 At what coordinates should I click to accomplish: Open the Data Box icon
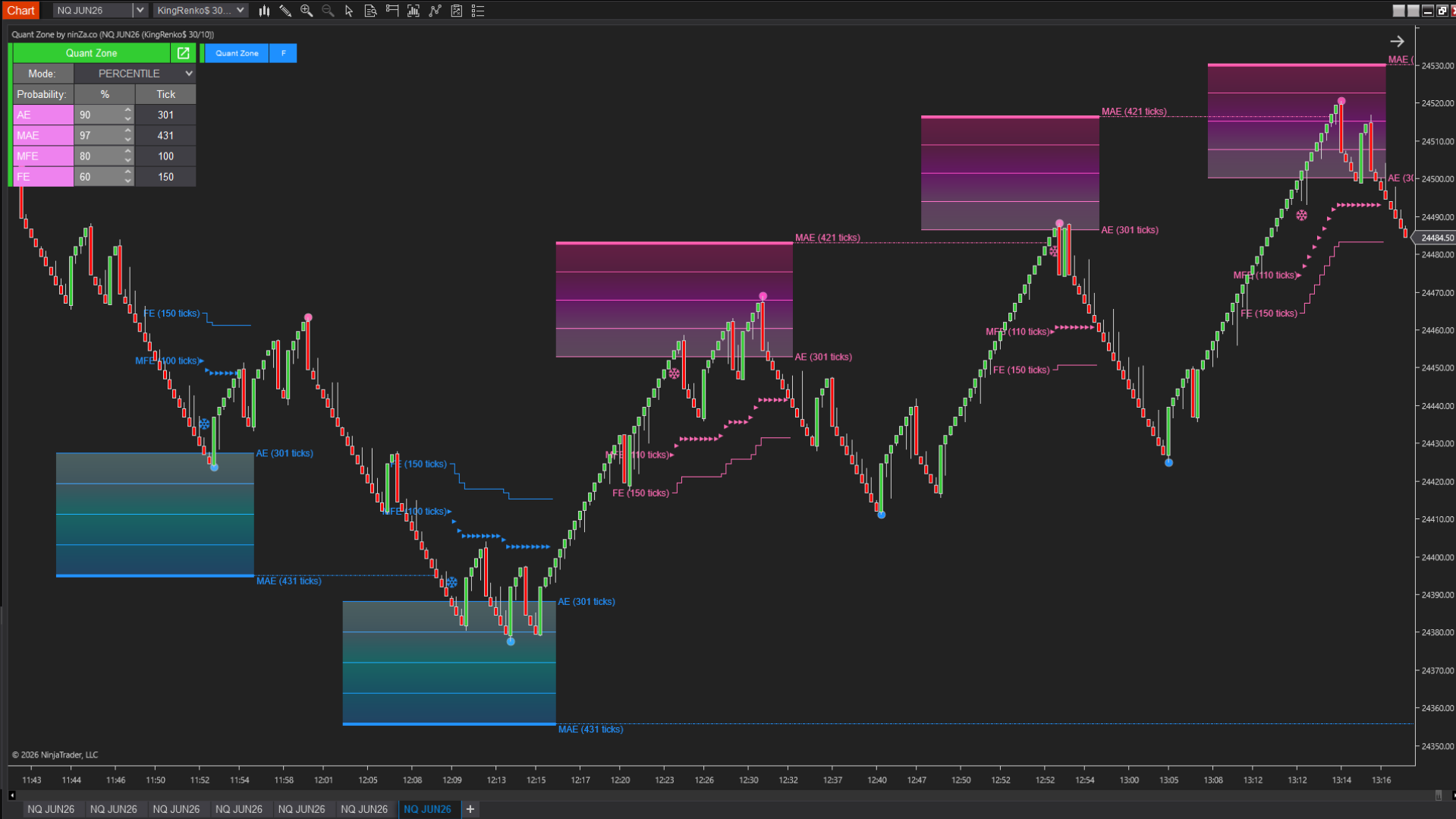pos(370,11)
